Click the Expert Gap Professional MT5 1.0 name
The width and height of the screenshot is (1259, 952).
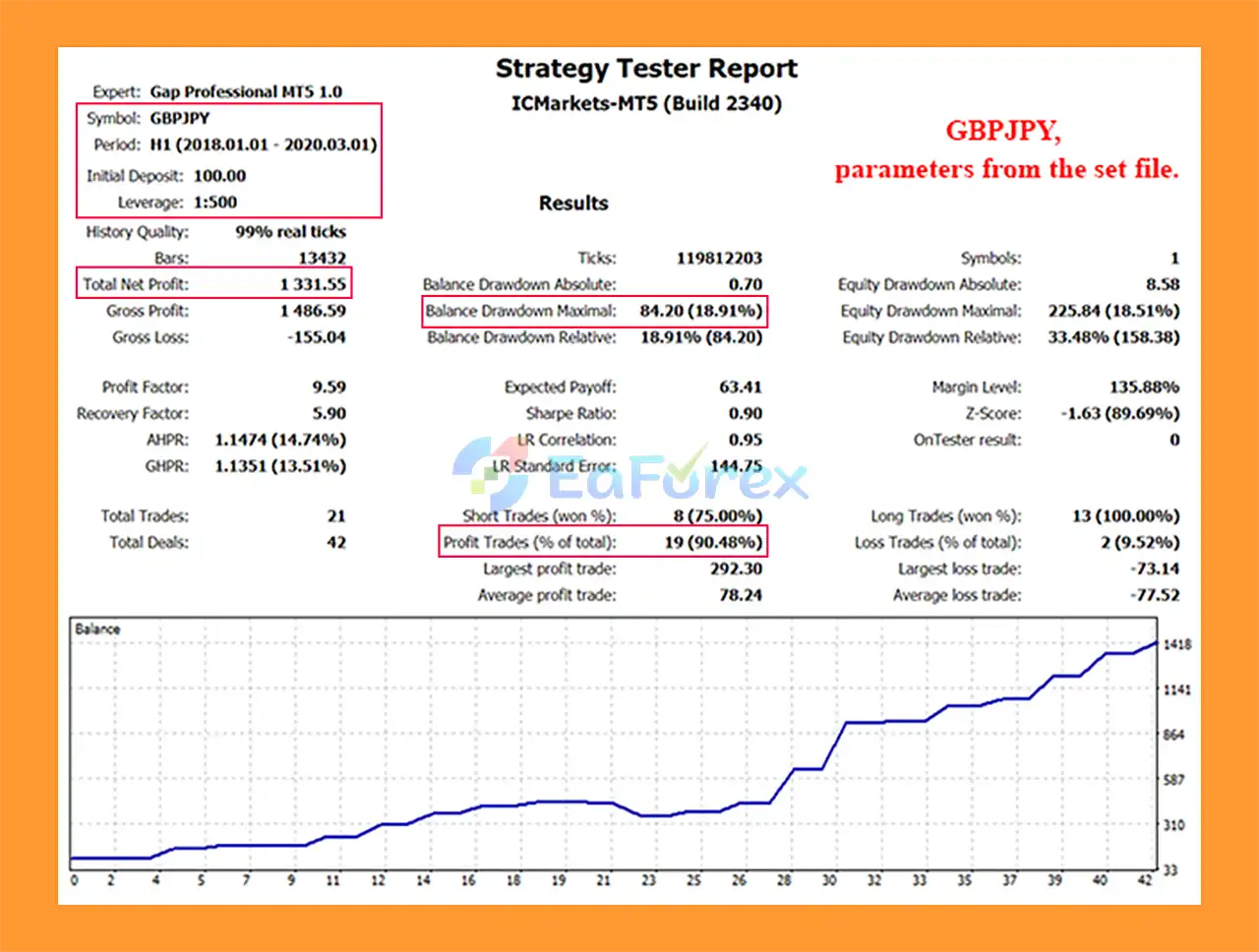click(x=246, y=91)
